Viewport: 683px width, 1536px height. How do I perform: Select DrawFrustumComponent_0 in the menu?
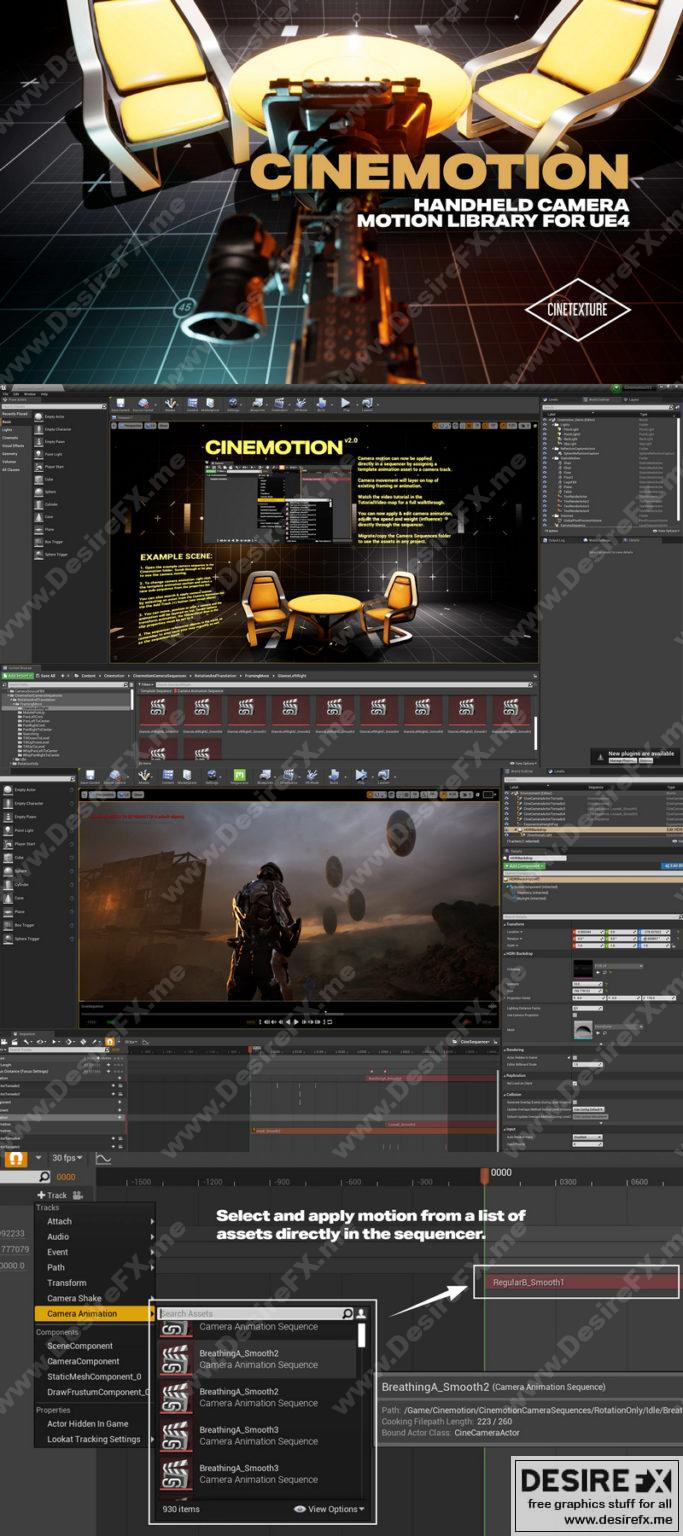[96, 1392]
